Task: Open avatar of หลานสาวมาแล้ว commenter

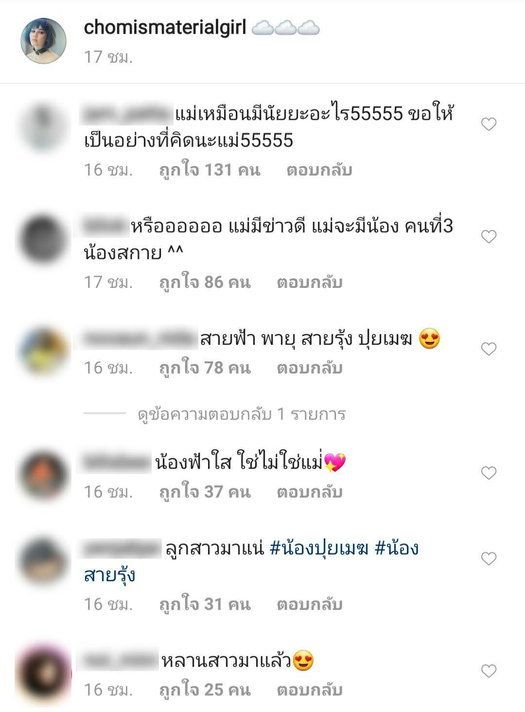Action: 44,673
